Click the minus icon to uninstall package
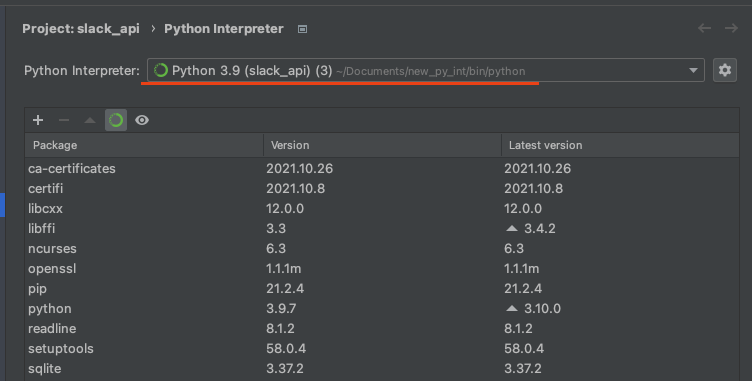This screenshot has height=381, width=752. point(64,120)
